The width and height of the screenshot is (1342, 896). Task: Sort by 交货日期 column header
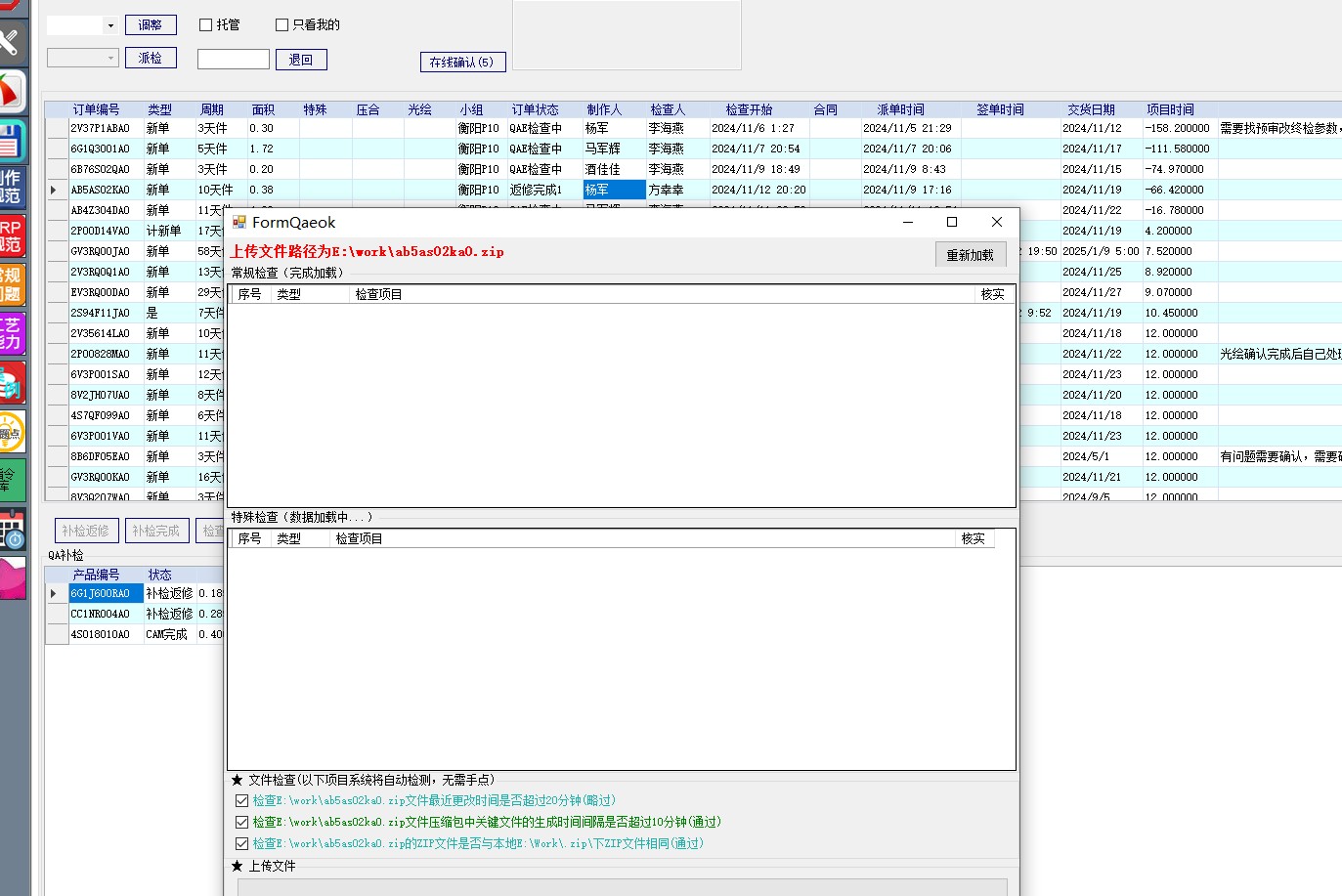[x=1091, y=109]
